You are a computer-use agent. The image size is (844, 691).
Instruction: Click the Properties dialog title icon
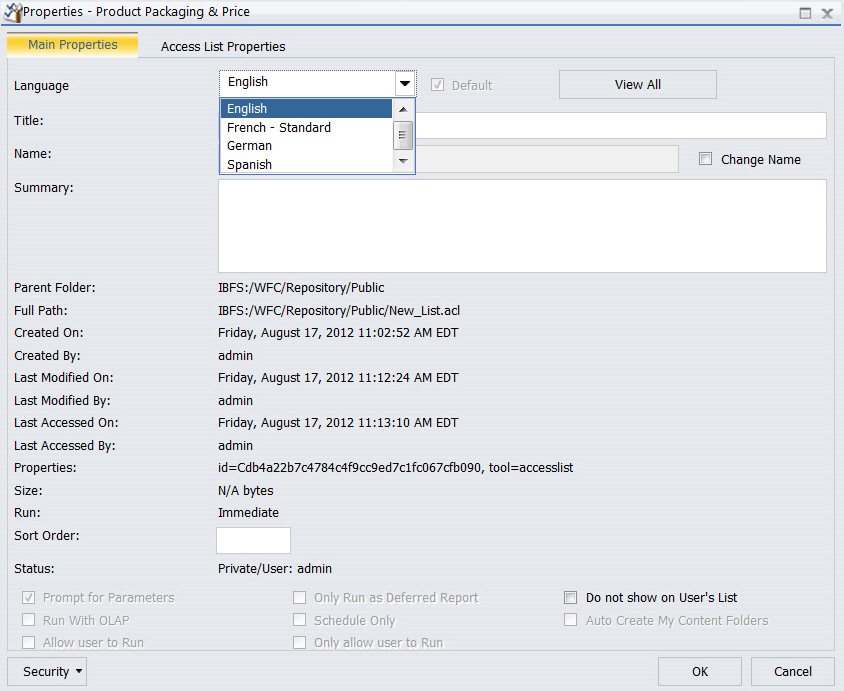(x=11, y=12)
